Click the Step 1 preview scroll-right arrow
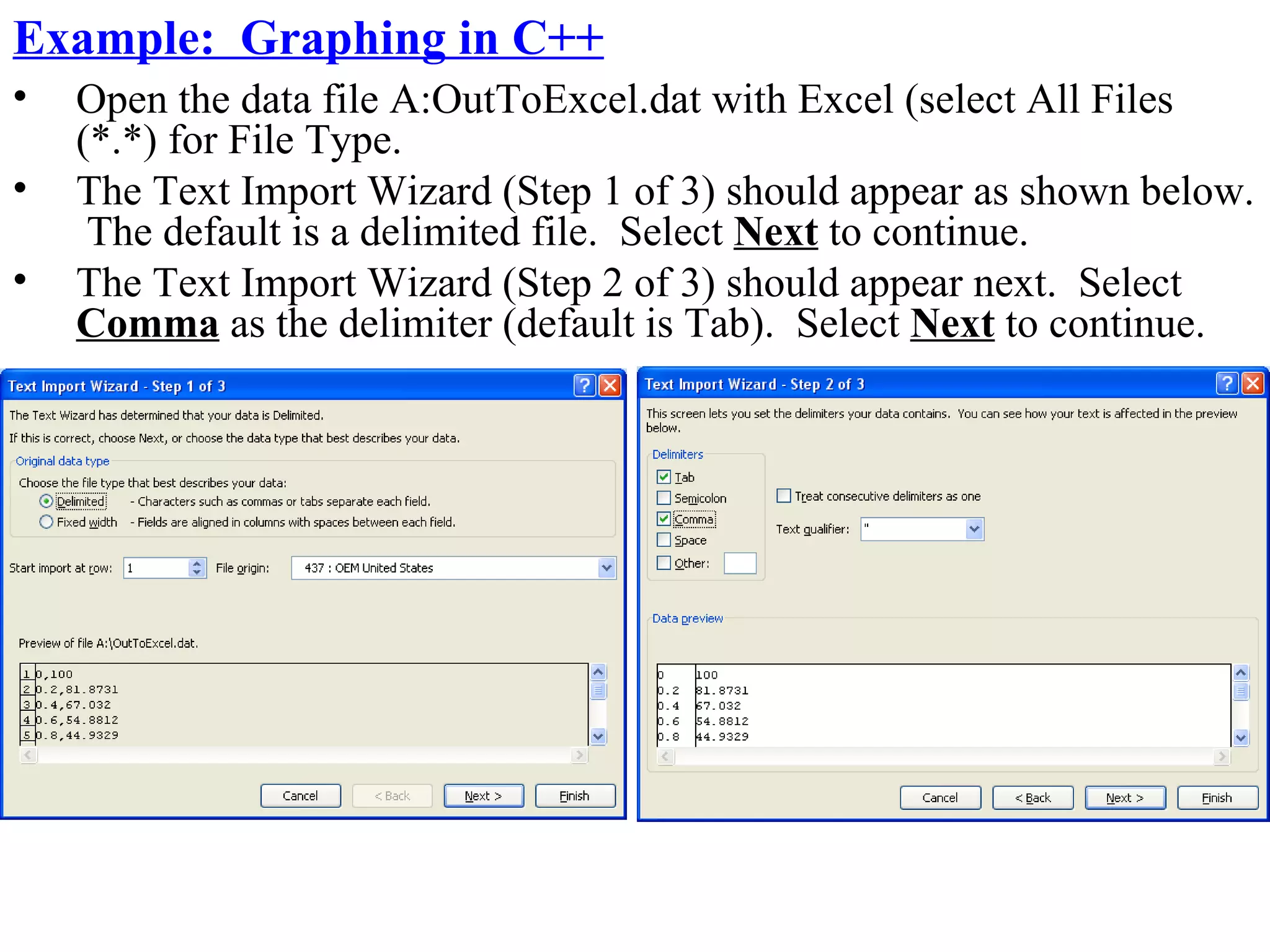 click(579, 755)
